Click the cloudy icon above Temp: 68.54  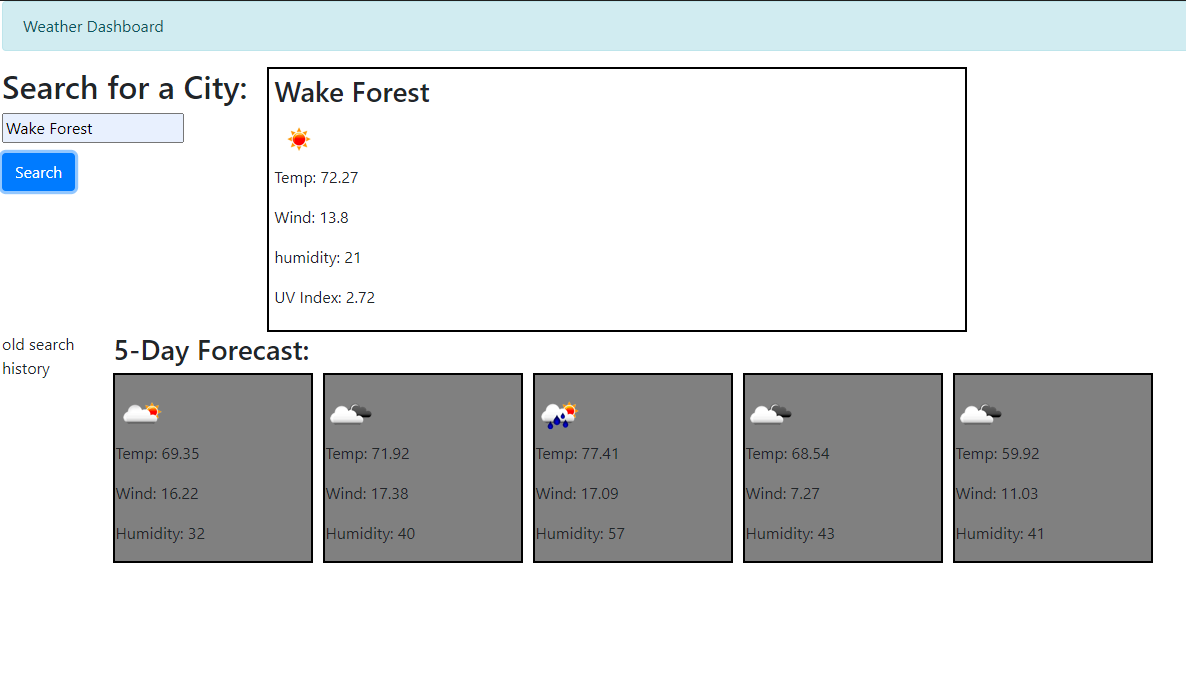point(771,414)
